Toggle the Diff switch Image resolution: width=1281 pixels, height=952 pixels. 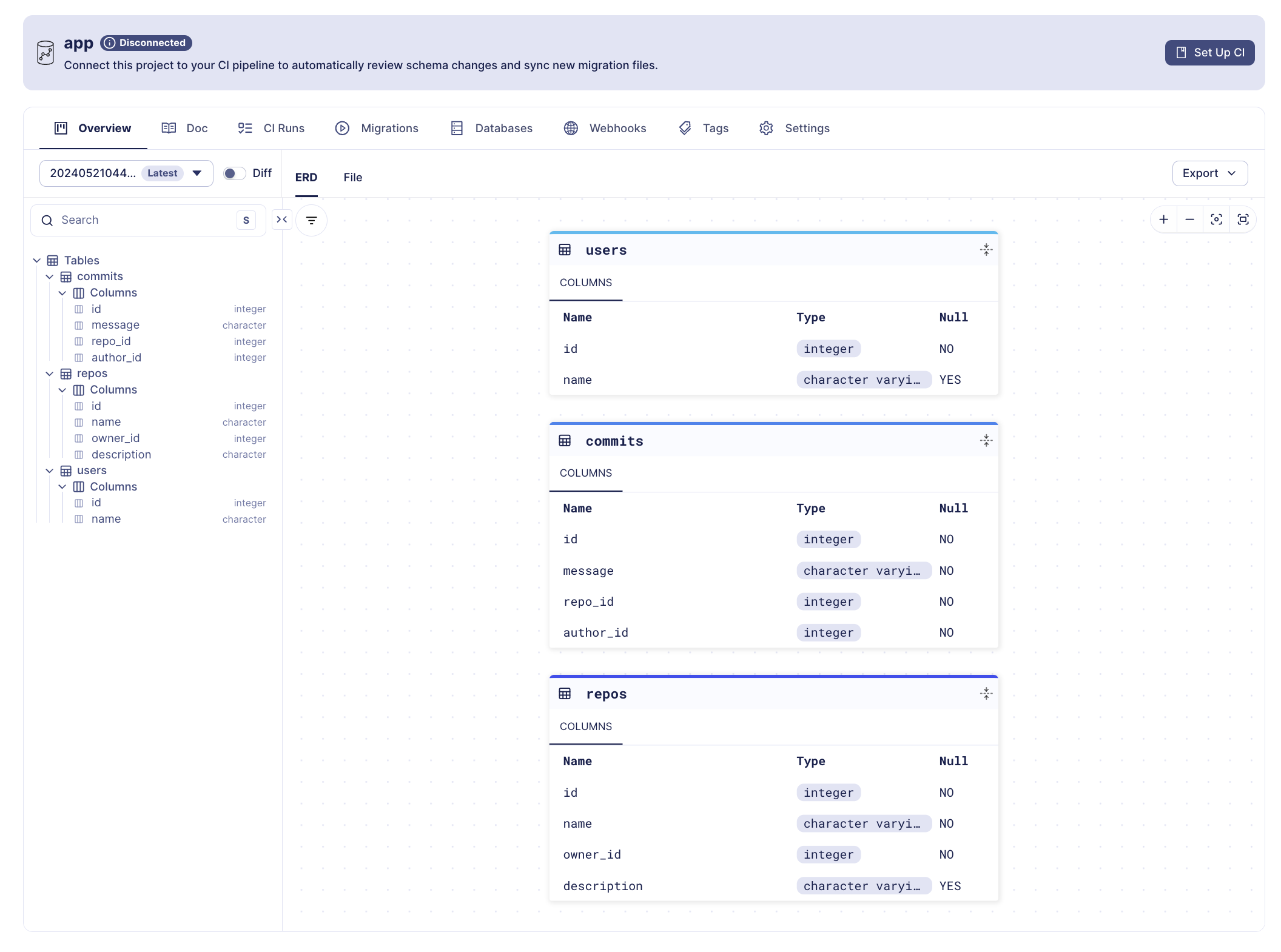click(234, 173)
